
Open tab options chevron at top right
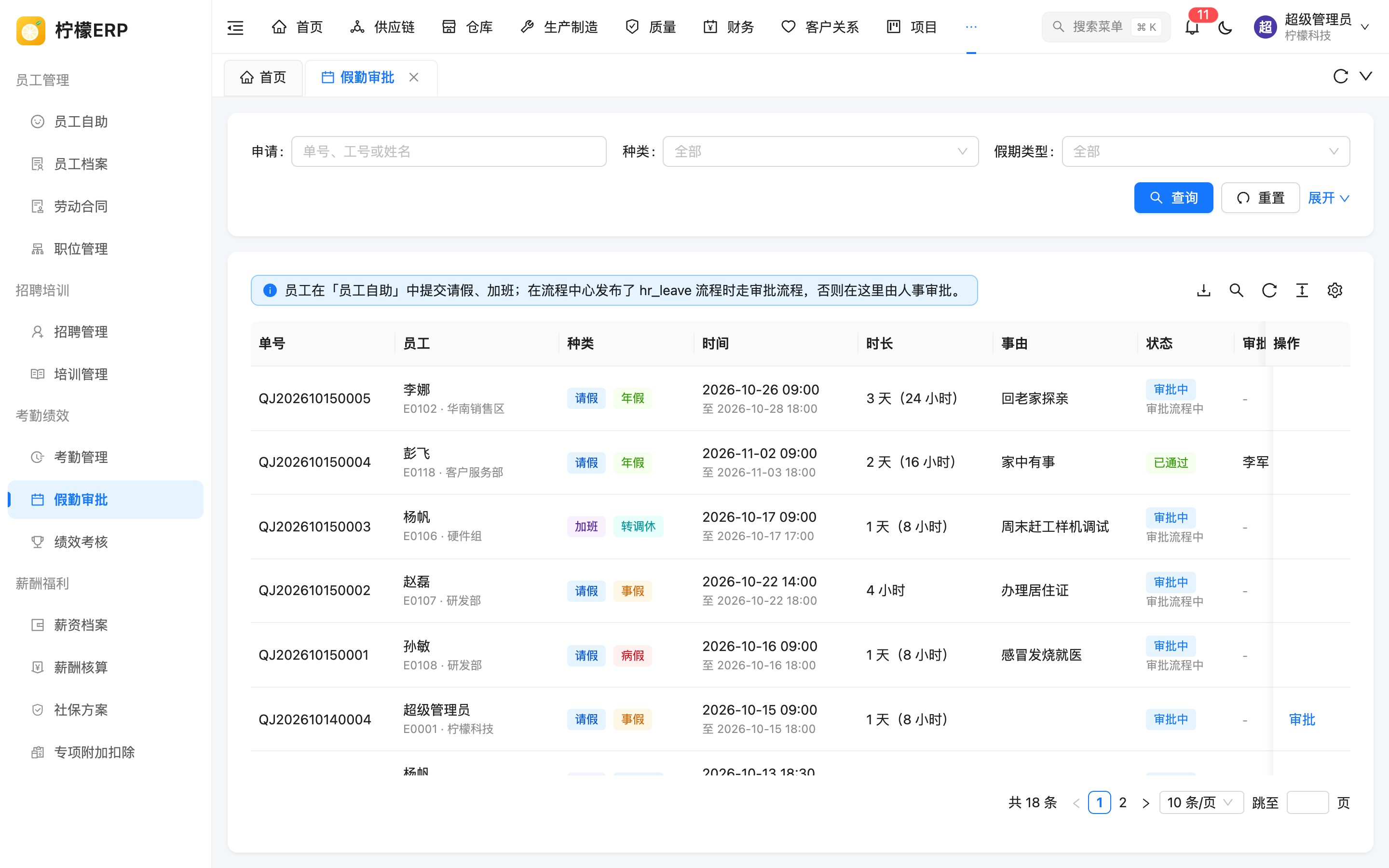[x=1366, y=76]
